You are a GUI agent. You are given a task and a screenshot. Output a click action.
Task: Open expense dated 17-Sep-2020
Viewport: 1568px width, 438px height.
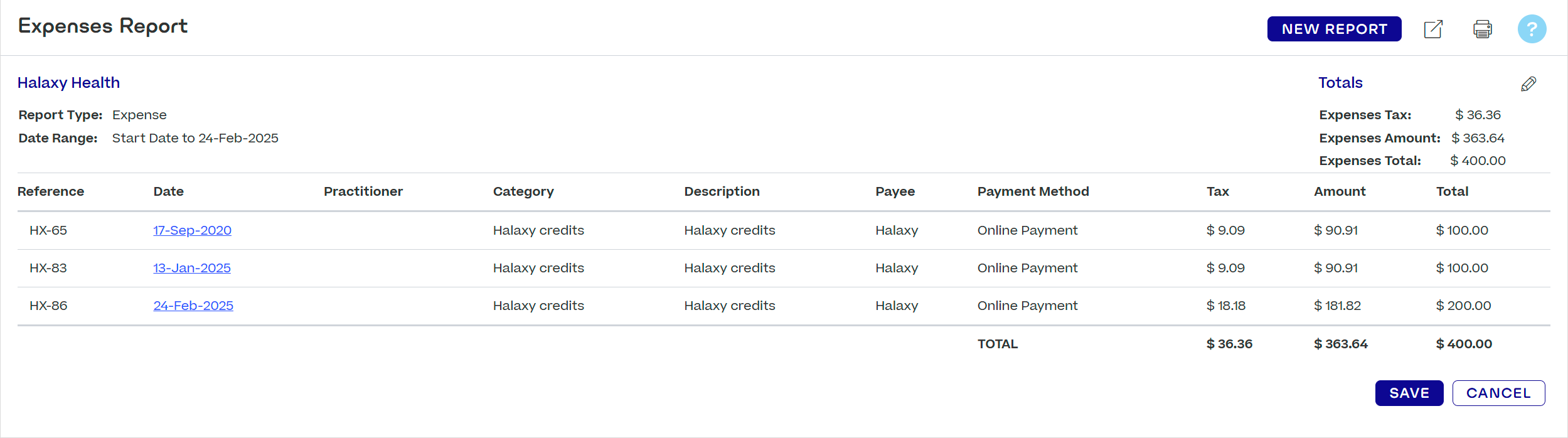pyautogui.click(x=192, y=230)
